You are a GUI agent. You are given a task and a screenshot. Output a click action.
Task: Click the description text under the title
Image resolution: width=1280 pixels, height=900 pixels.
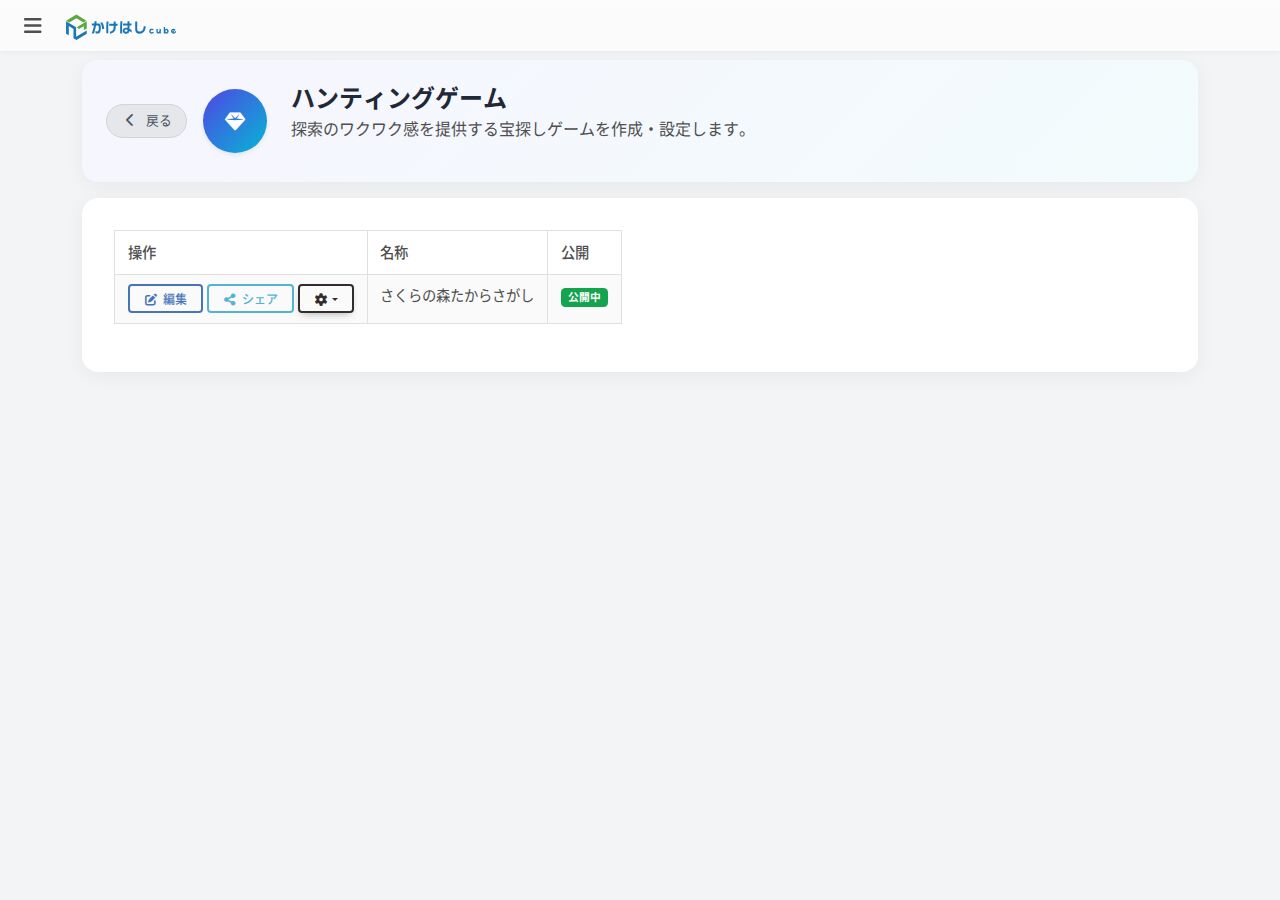click(x=521, y=130)
